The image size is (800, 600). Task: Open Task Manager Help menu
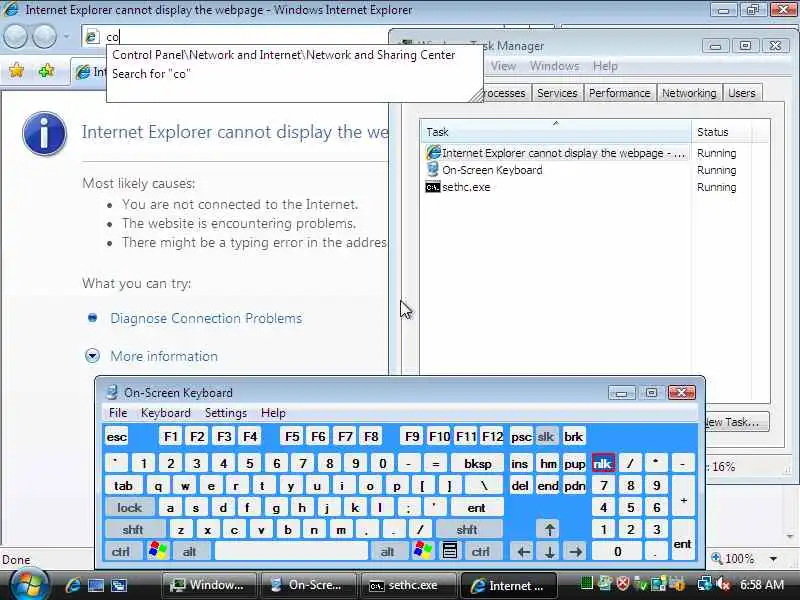605,66
